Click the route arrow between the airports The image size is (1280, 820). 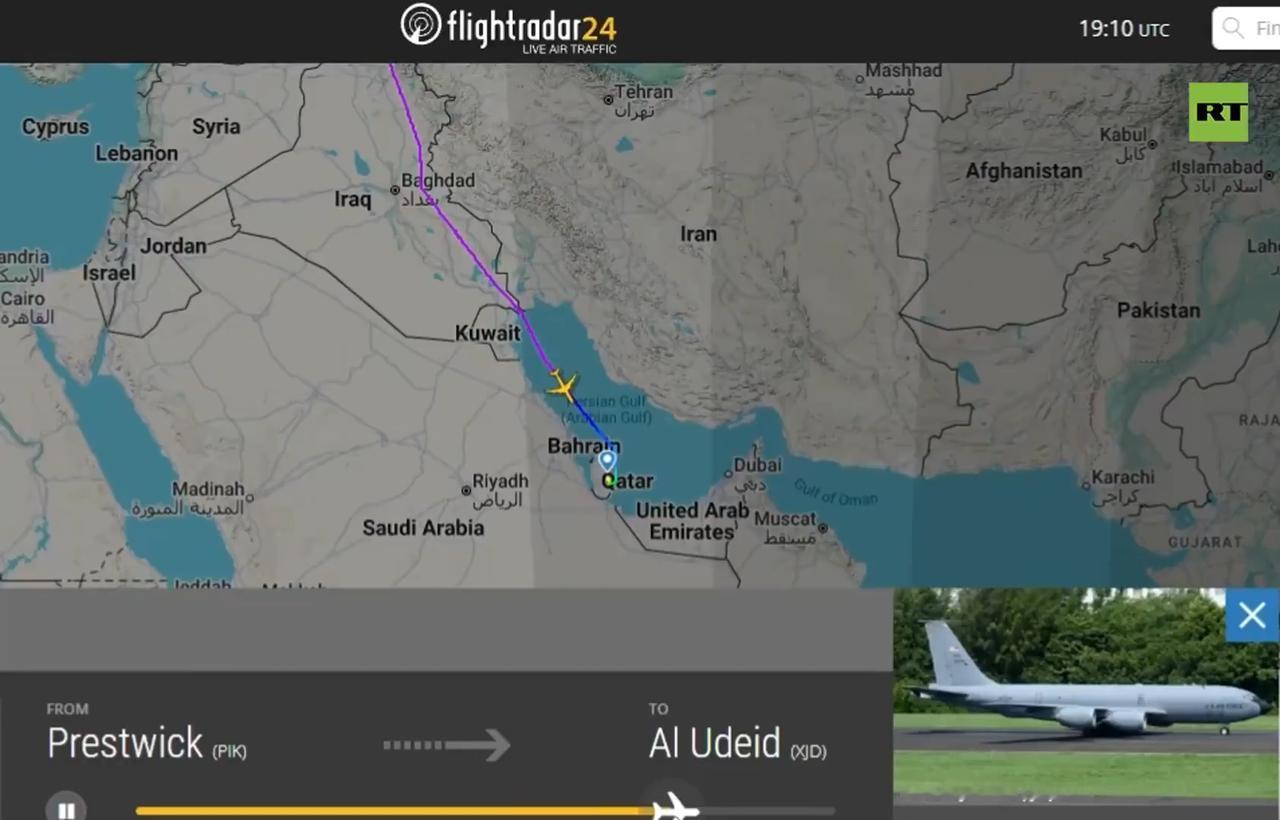point(446,744)
